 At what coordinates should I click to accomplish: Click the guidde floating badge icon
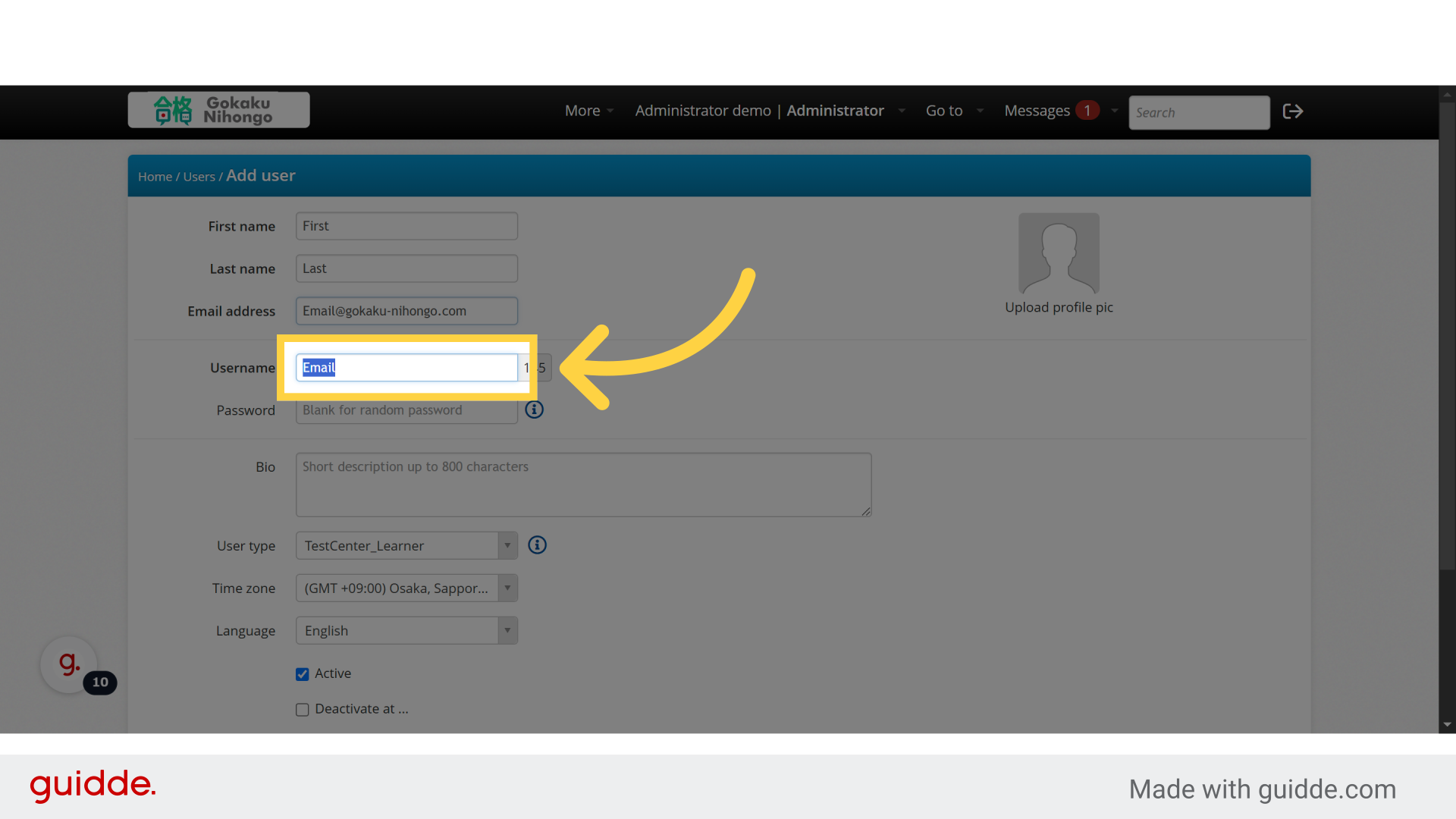tap(69, 664)
